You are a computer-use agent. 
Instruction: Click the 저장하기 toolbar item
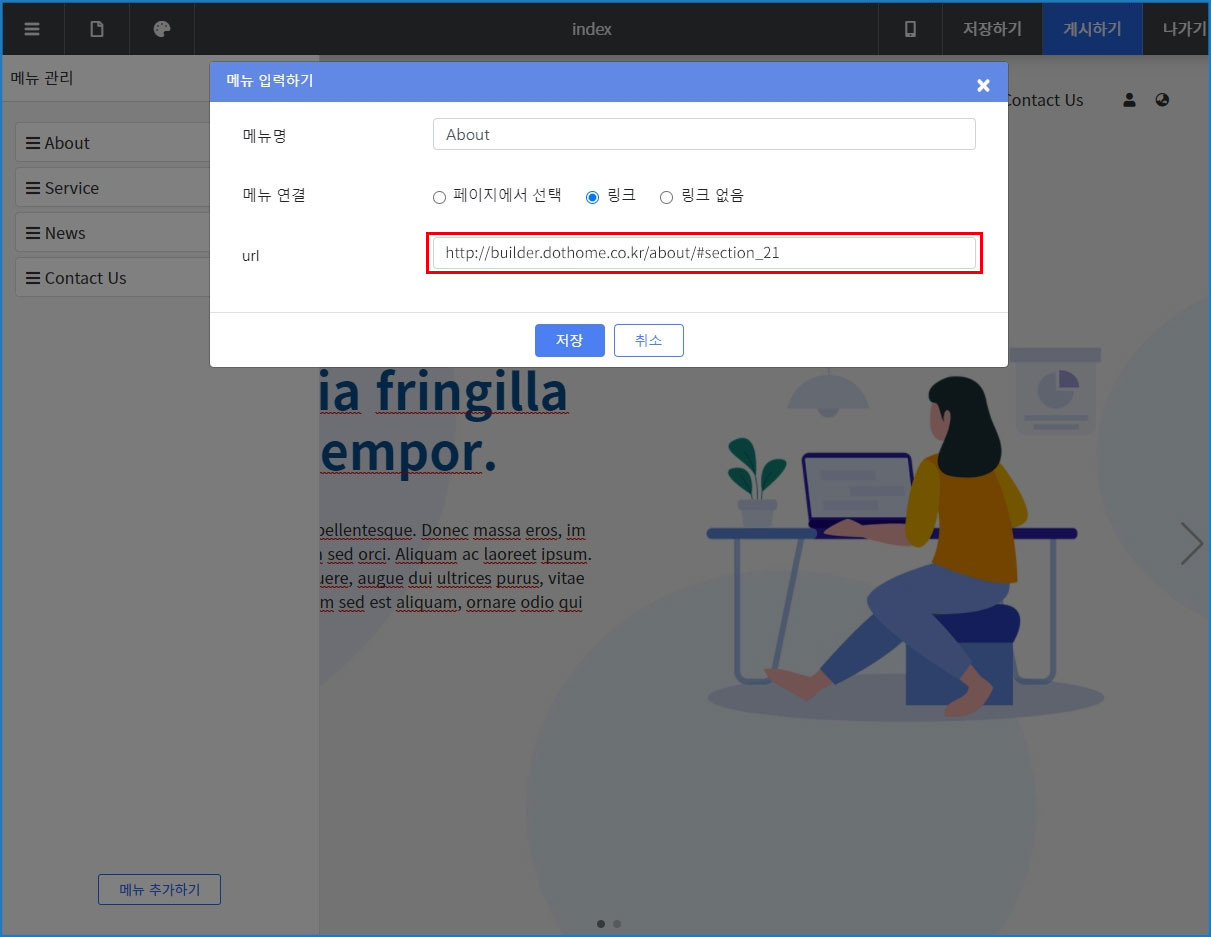tap(992, 29)
